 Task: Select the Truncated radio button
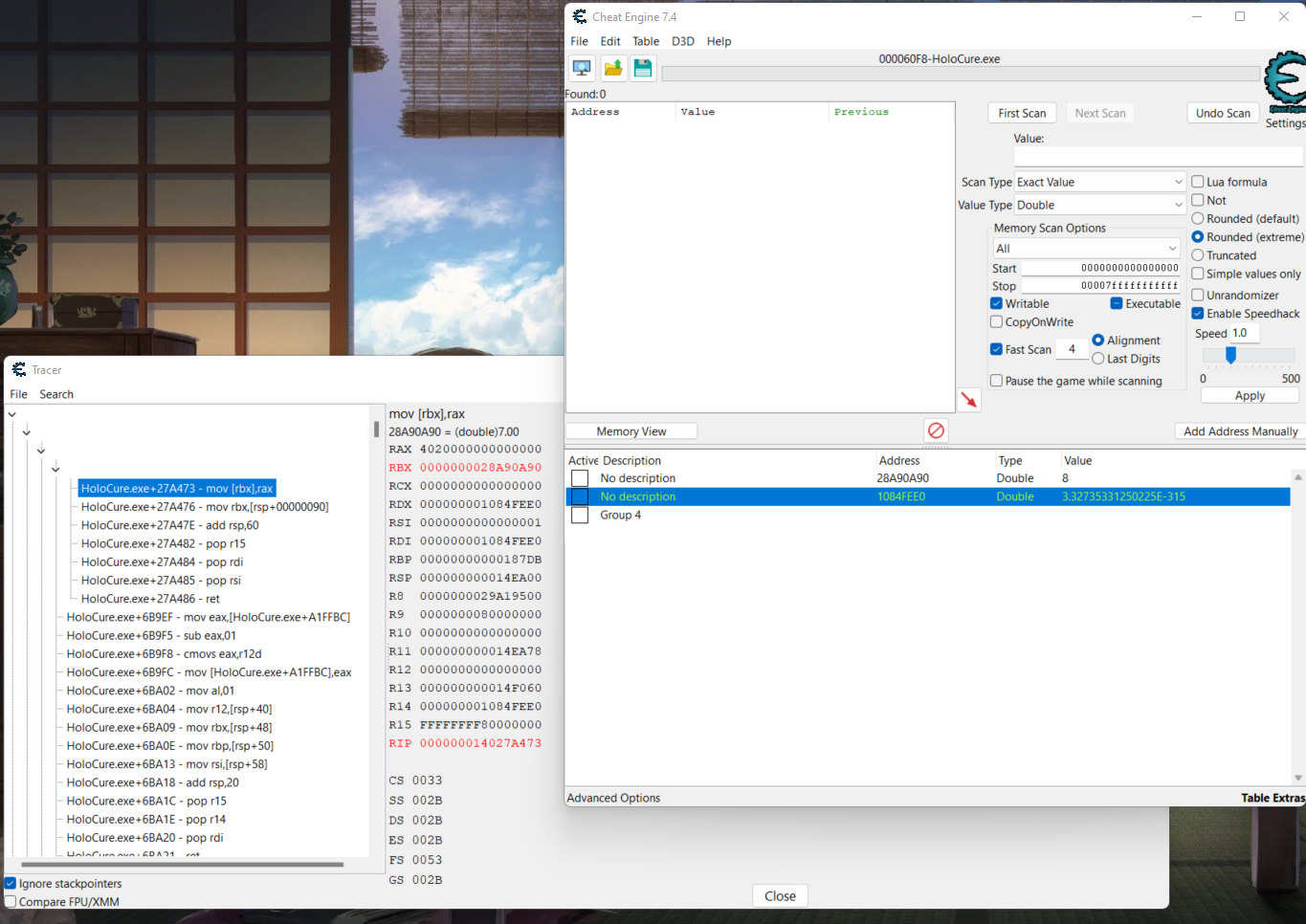(x=1197, y=255)
